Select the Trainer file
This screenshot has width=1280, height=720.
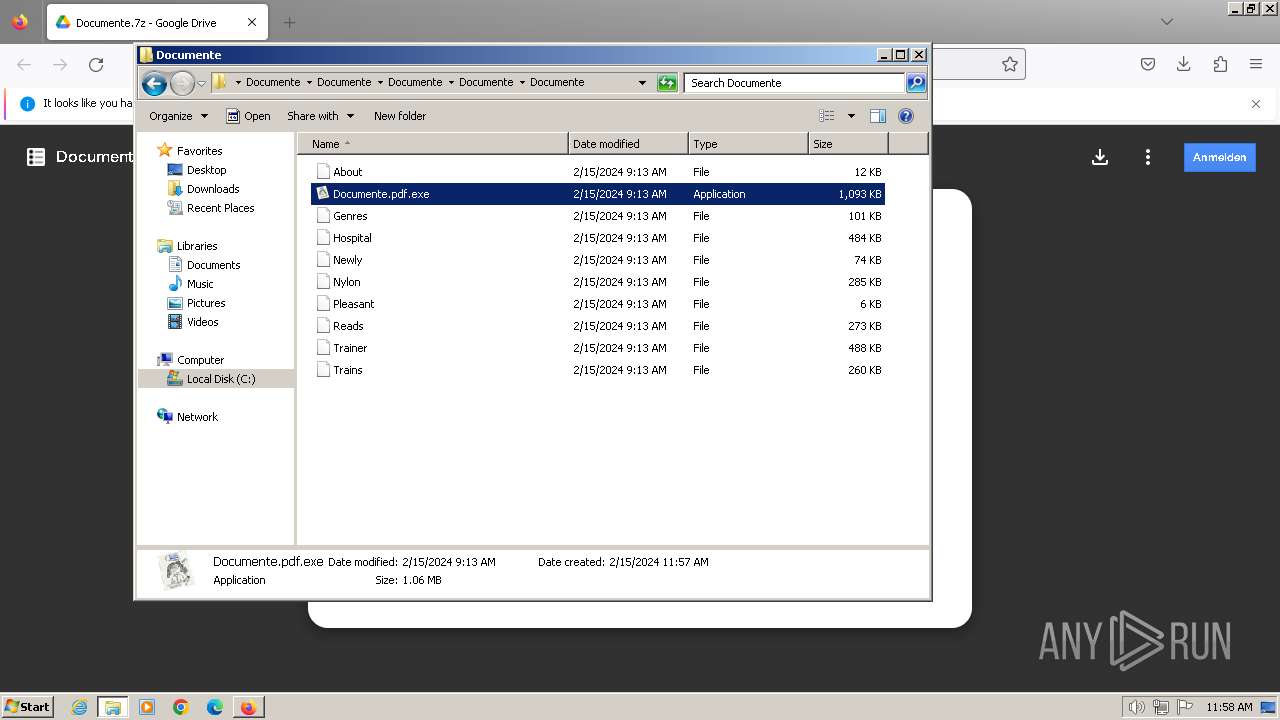click(598, 348)
